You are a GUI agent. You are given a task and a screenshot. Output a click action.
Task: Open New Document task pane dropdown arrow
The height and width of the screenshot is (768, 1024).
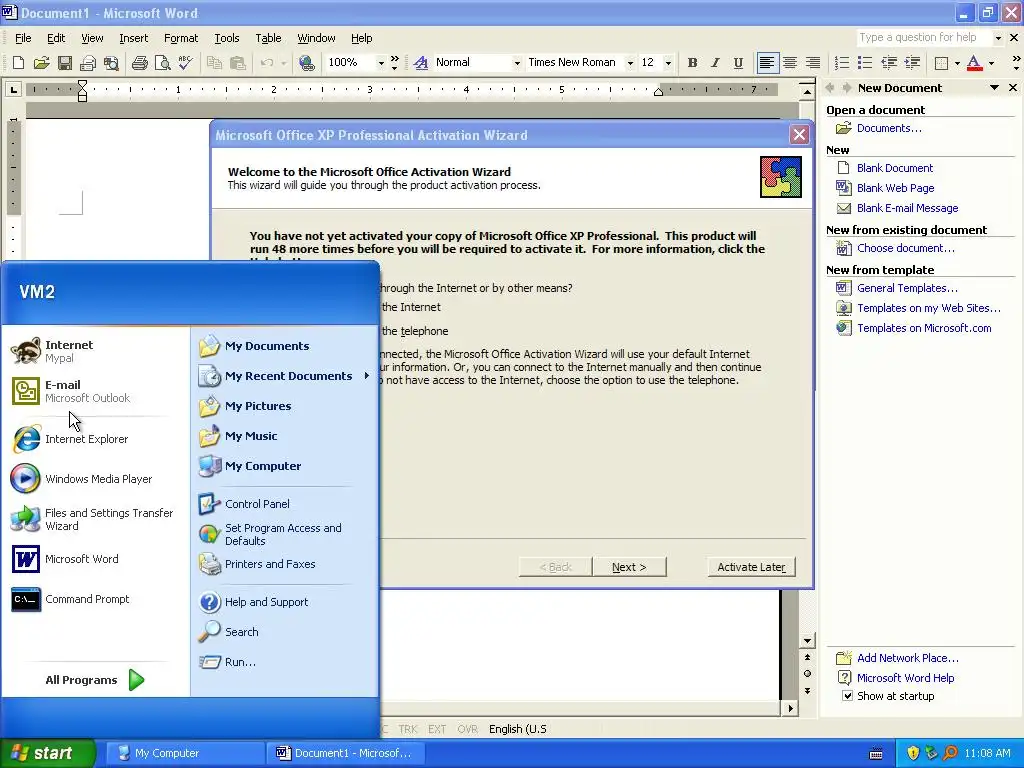click(x=994, y=88)
